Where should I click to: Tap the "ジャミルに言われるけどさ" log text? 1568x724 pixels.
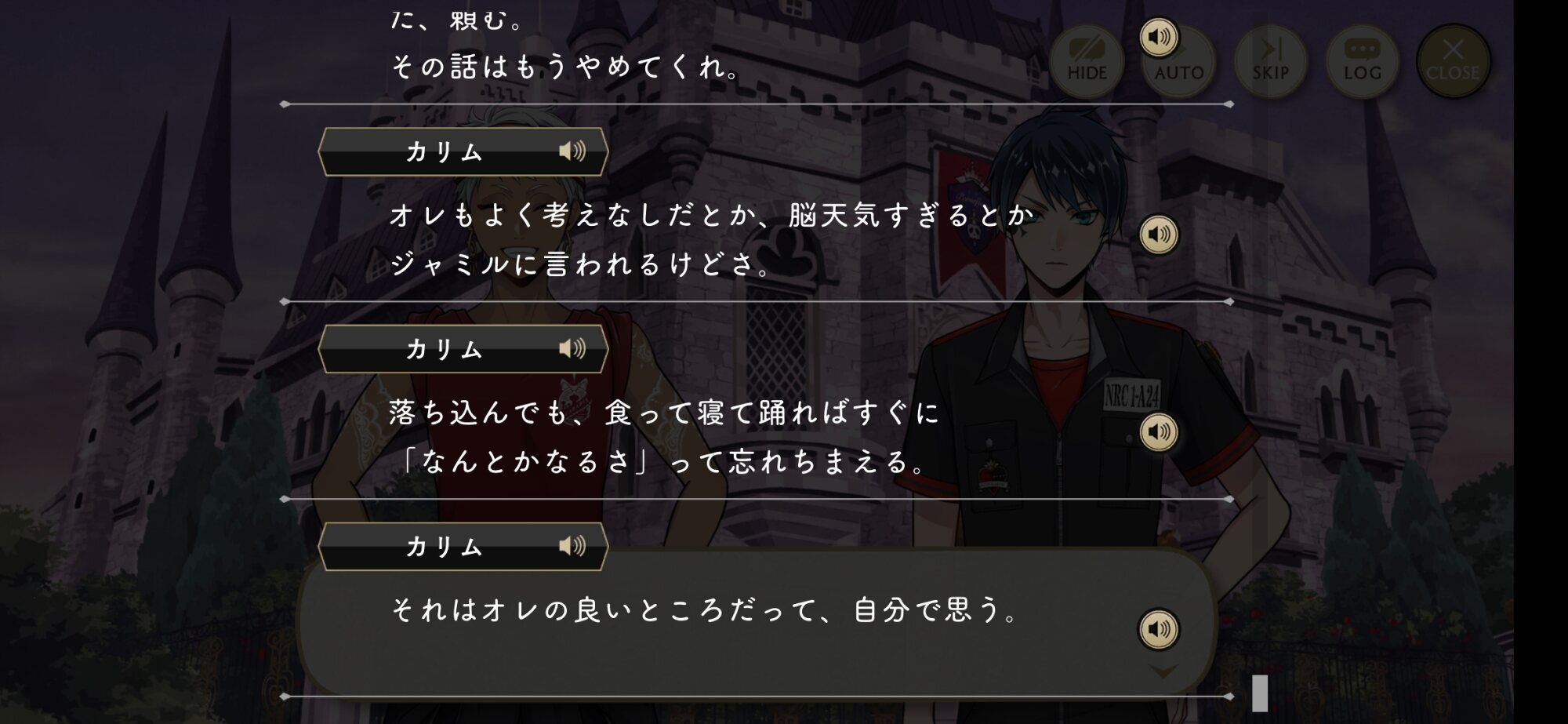(581, 264)
